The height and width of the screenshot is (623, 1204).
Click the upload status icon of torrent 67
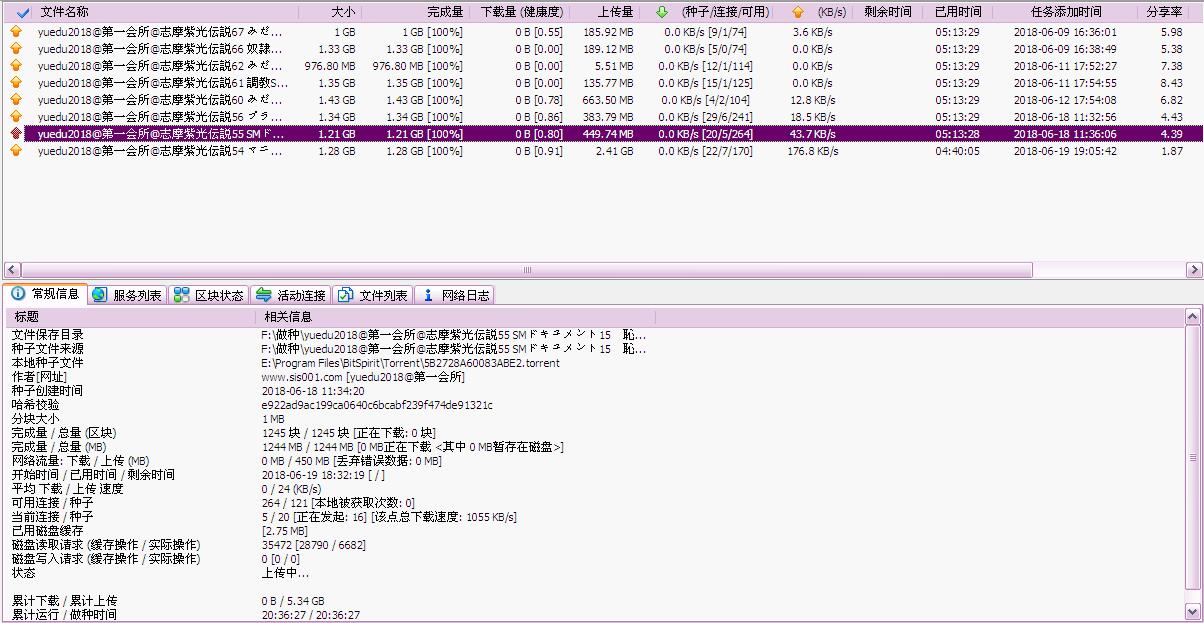click(x=15, y=32)
